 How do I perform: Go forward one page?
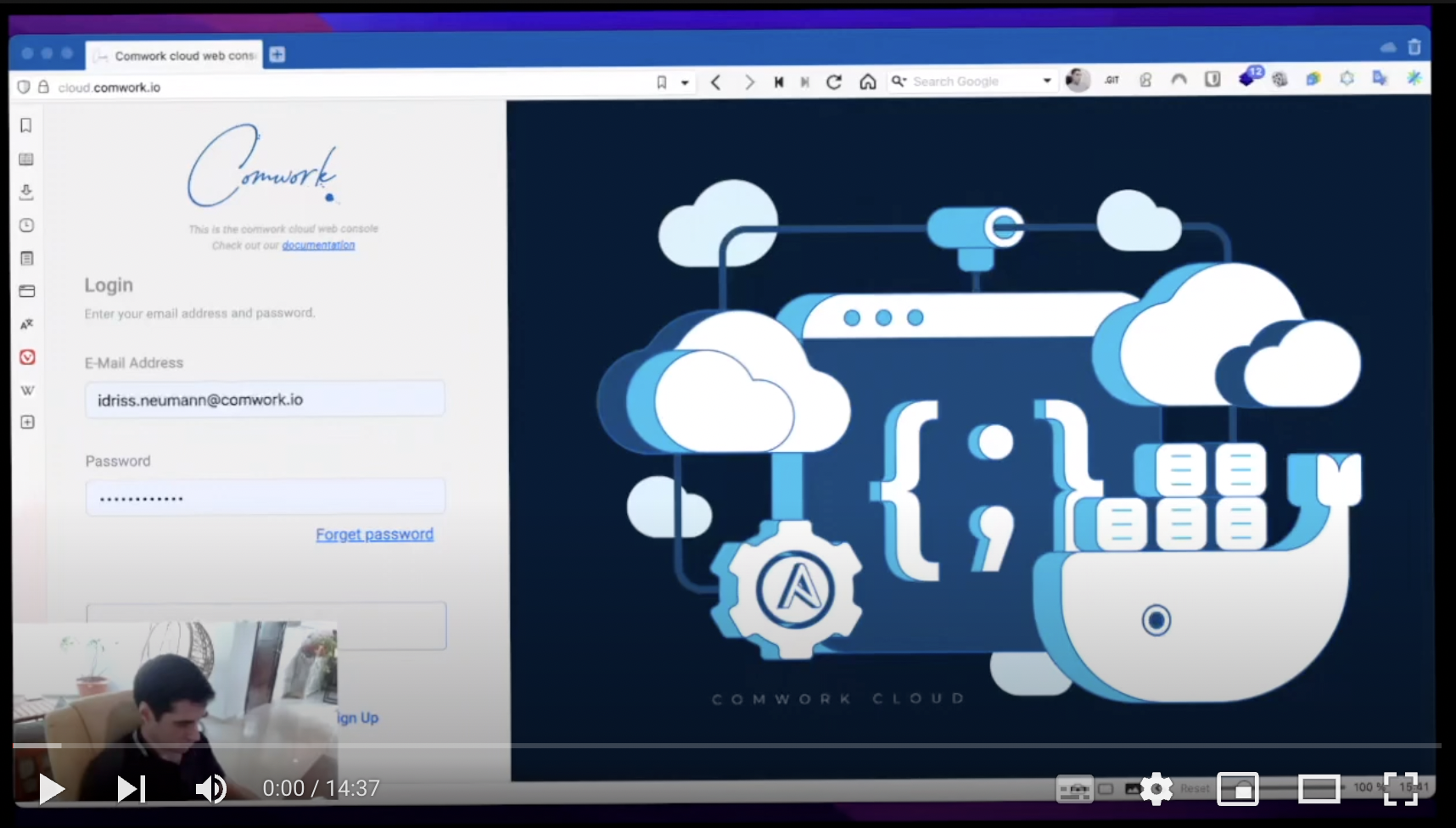(748, 82)
